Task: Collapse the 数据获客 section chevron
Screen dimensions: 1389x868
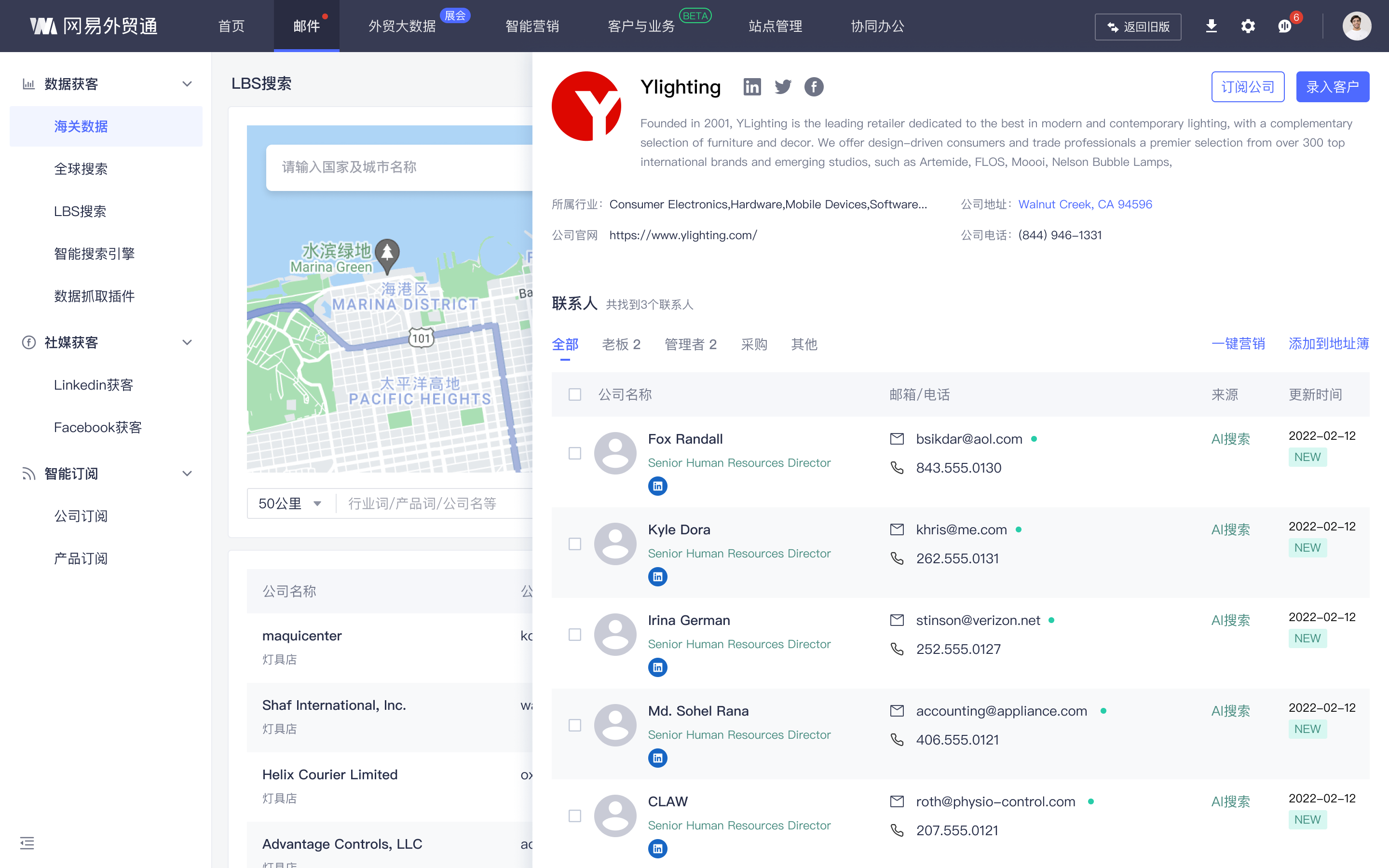Action: coord(187,84)
